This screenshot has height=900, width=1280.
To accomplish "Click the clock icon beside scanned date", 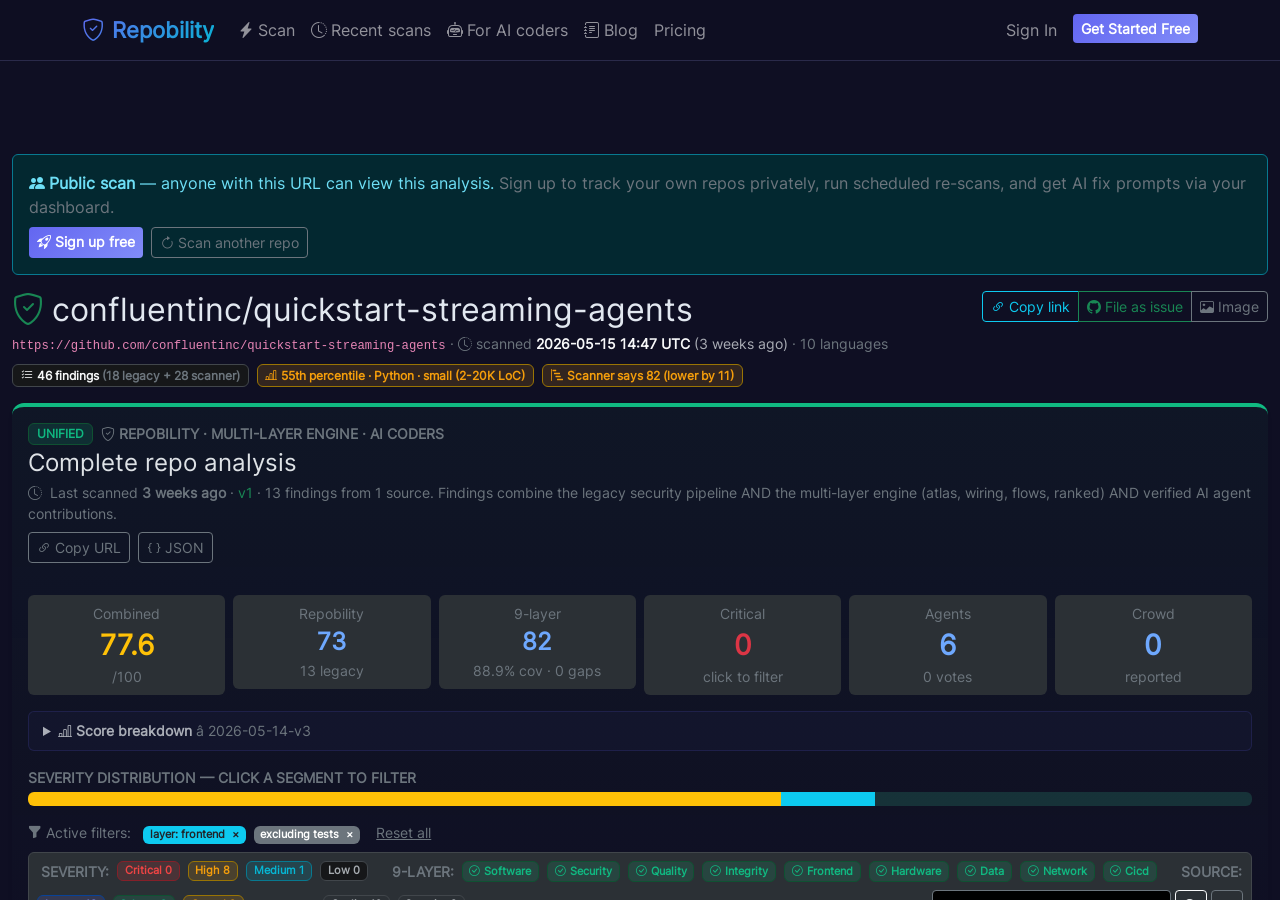I will tap(465, 344).
